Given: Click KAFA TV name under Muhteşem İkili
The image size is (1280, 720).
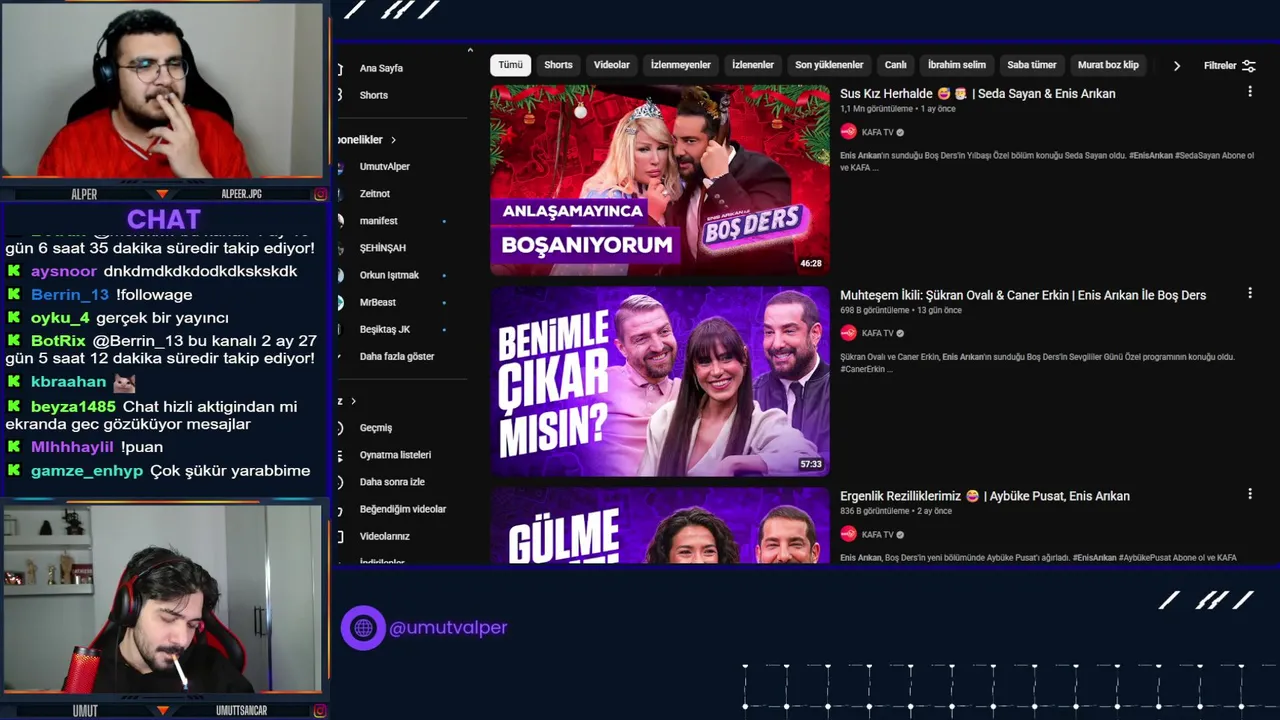Looking at the screenshot, I should 878,333.
